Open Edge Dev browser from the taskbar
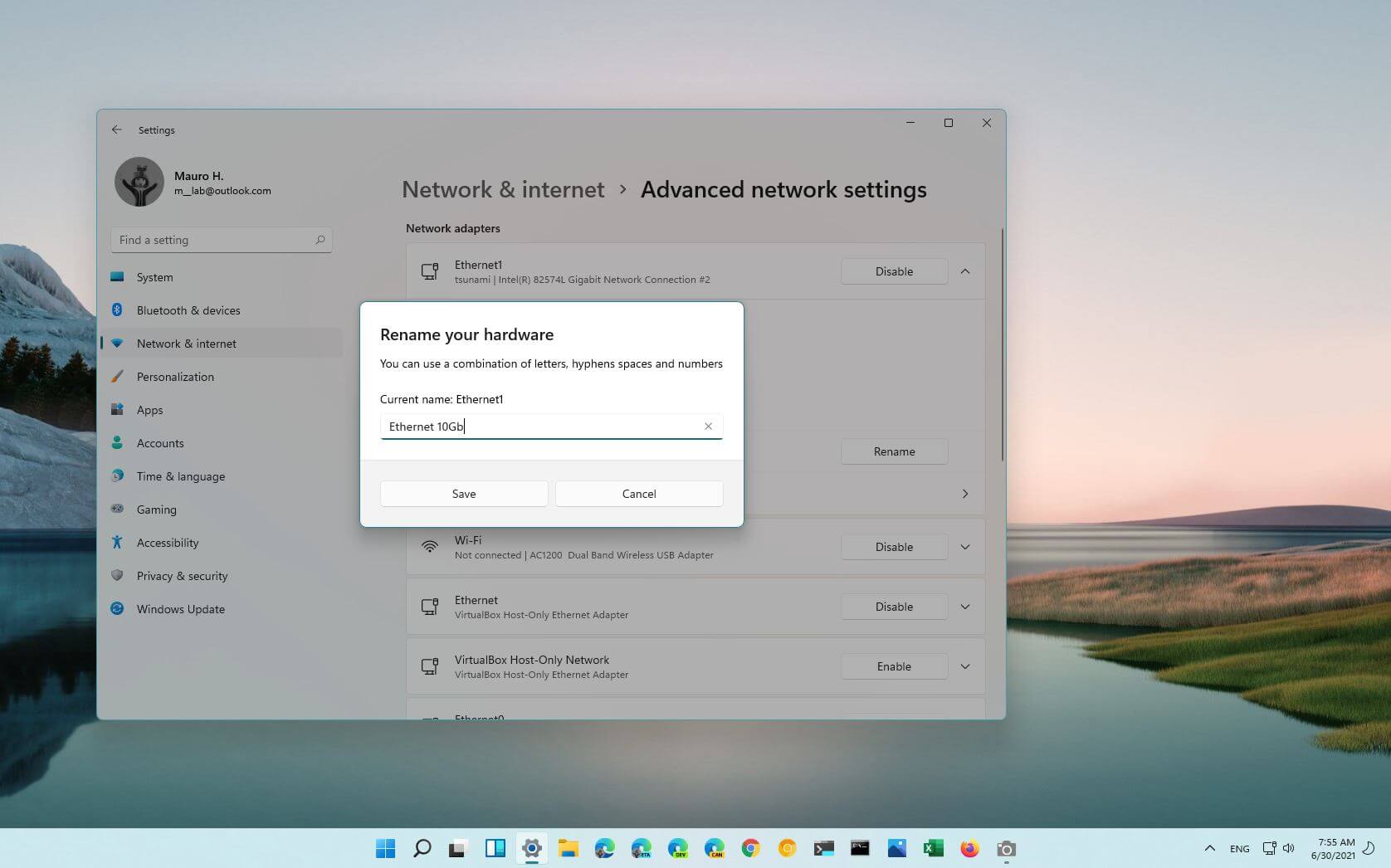This screenshot has width=1391, height=868. click(x=679, y=848)
